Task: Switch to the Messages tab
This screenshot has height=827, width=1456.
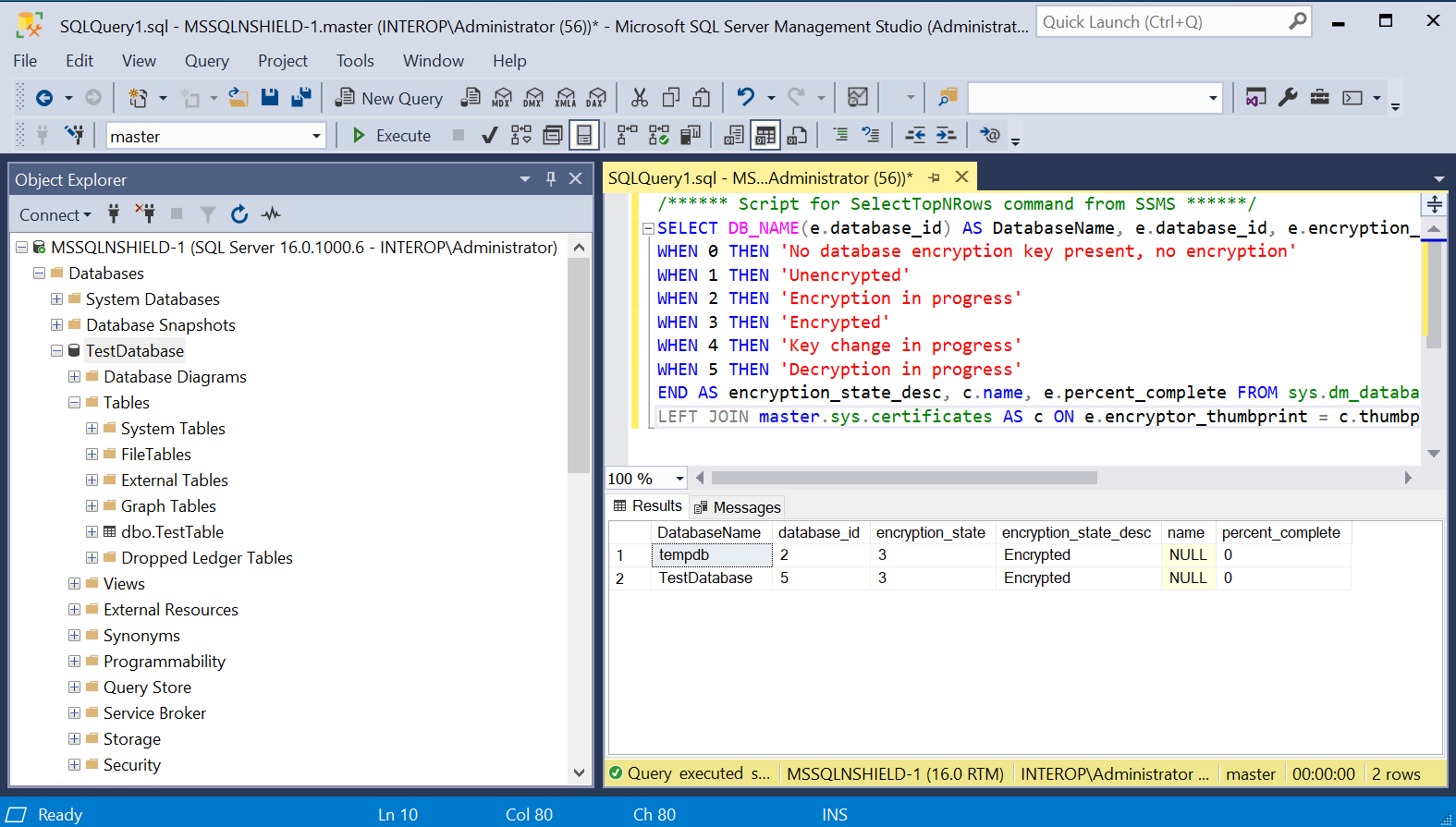Action: point(738,507)
